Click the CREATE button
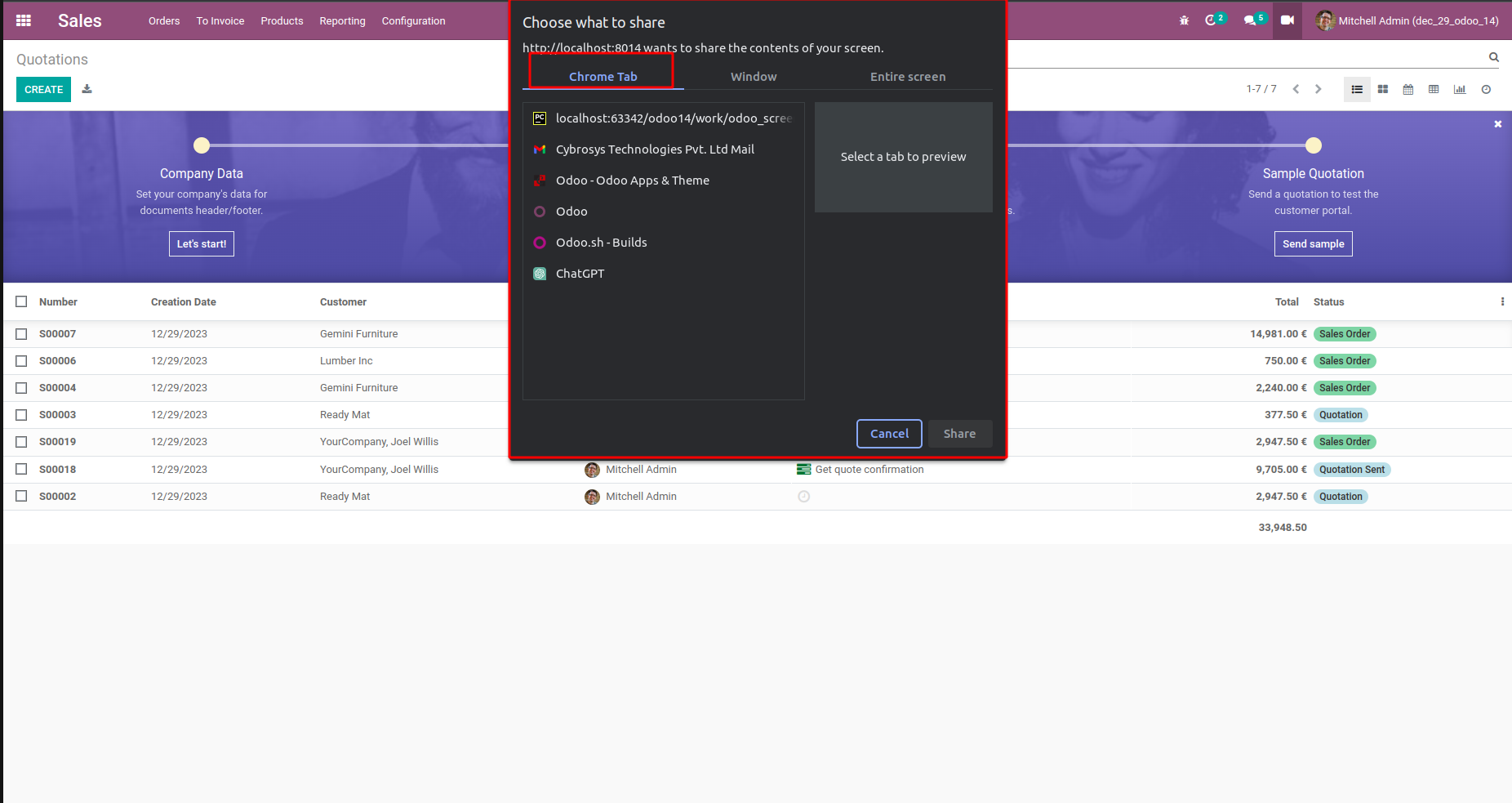 pos(44,90)
